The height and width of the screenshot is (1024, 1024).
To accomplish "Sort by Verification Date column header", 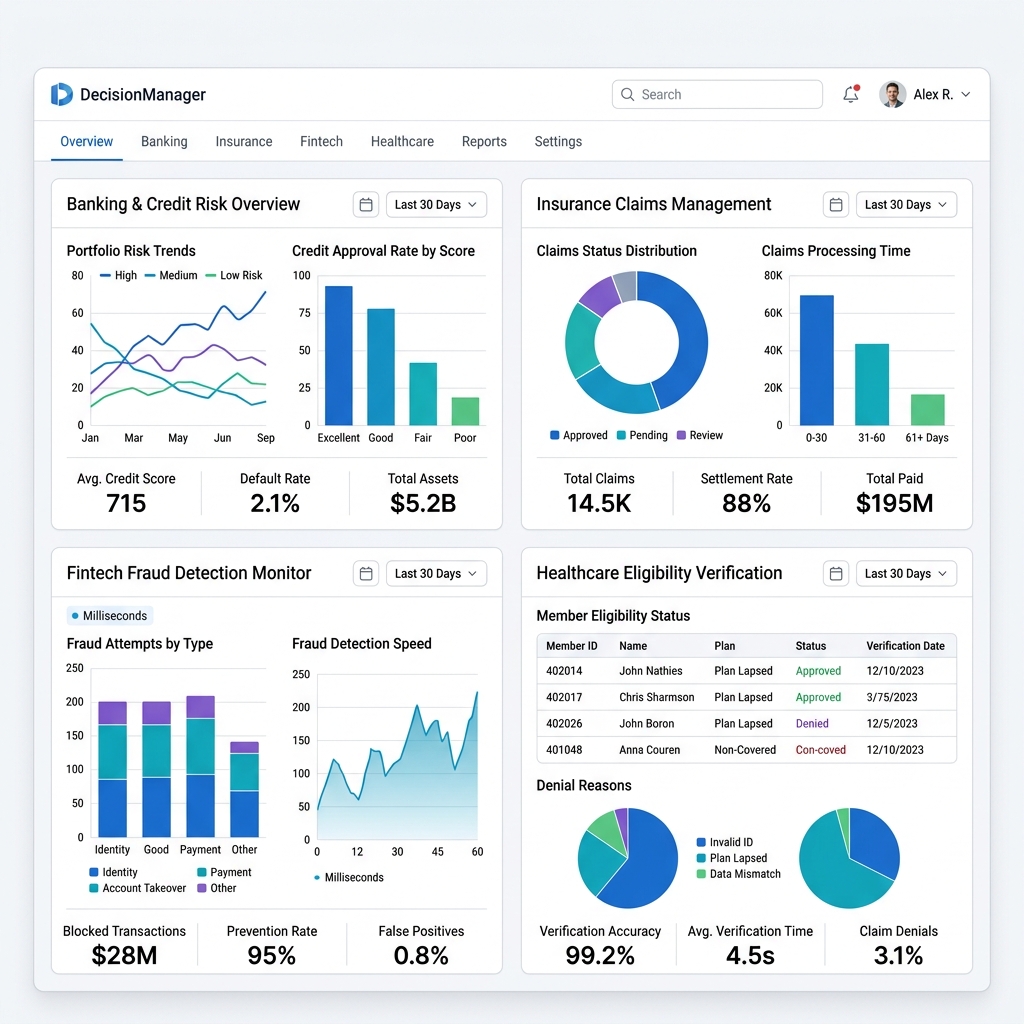I will (905, 646).
